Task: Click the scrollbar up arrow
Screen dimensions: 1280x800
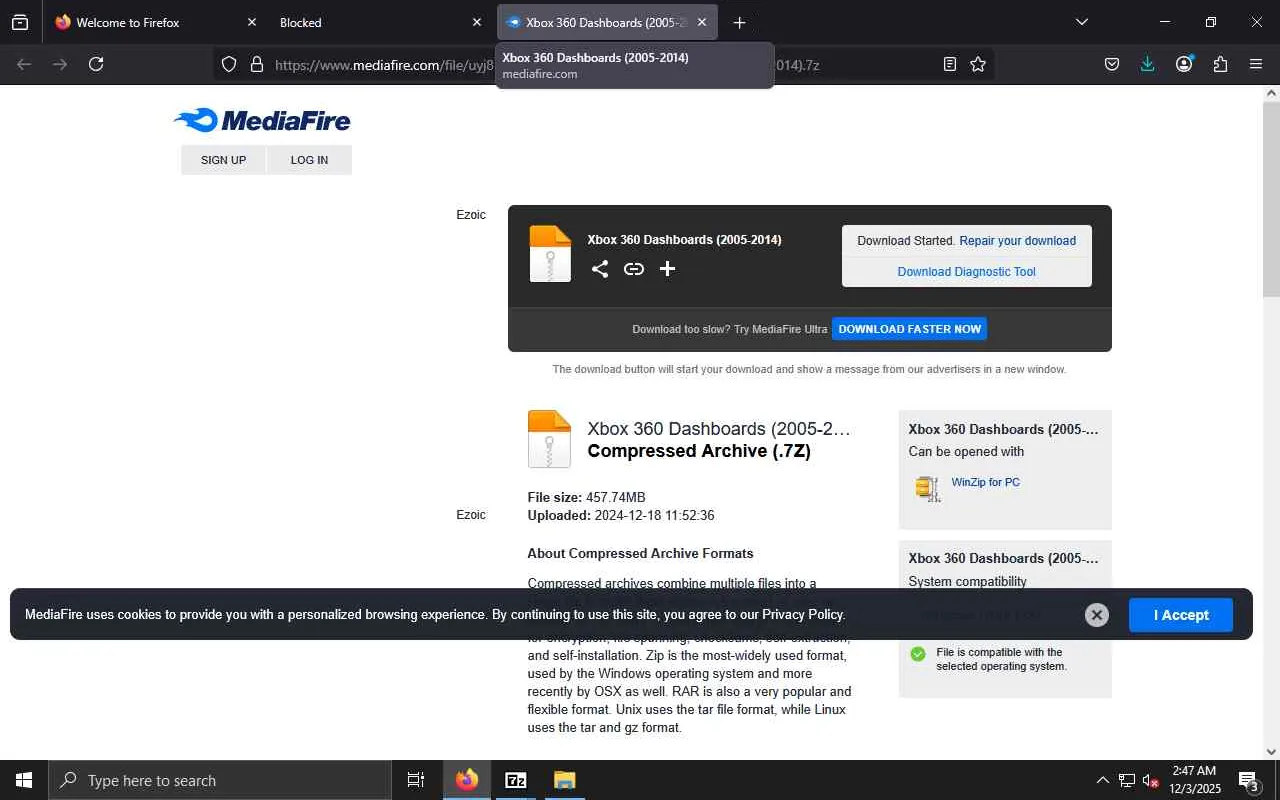Action: click(1271, 93)
